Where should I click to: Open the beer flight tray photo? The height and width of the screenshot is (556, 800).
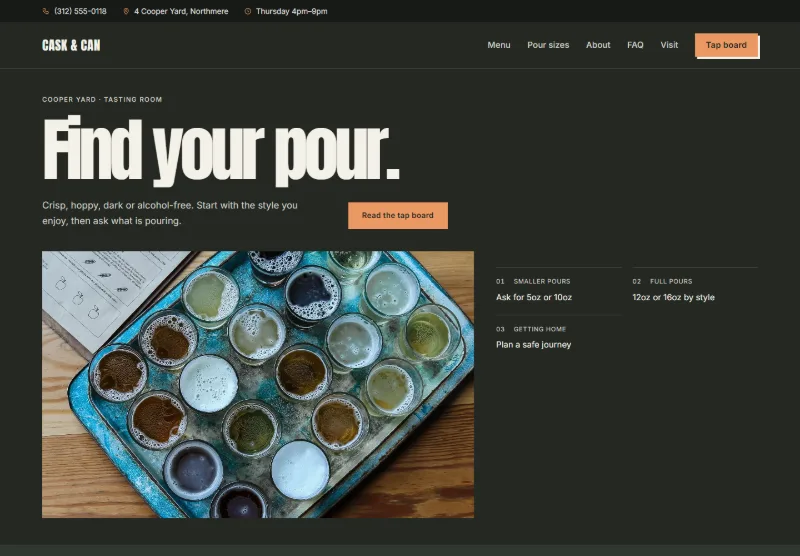(x=258, y=384)
